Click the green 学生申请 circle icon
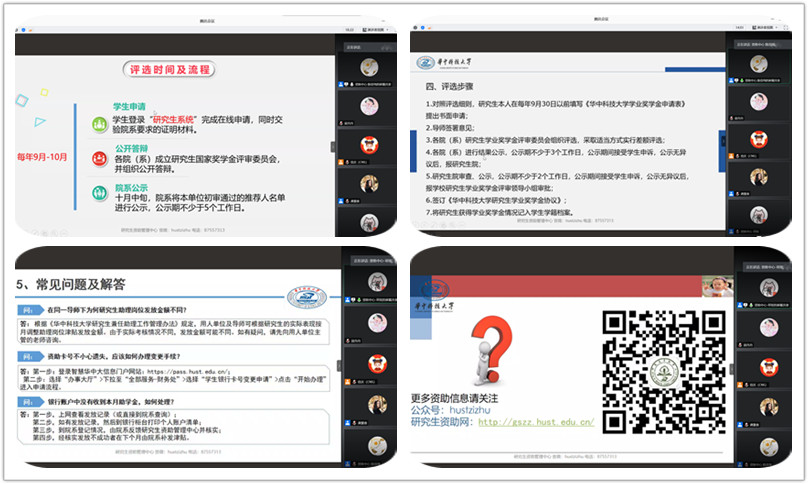The height and width of the screenshot is (484, 808). click(x=99, y=124)
